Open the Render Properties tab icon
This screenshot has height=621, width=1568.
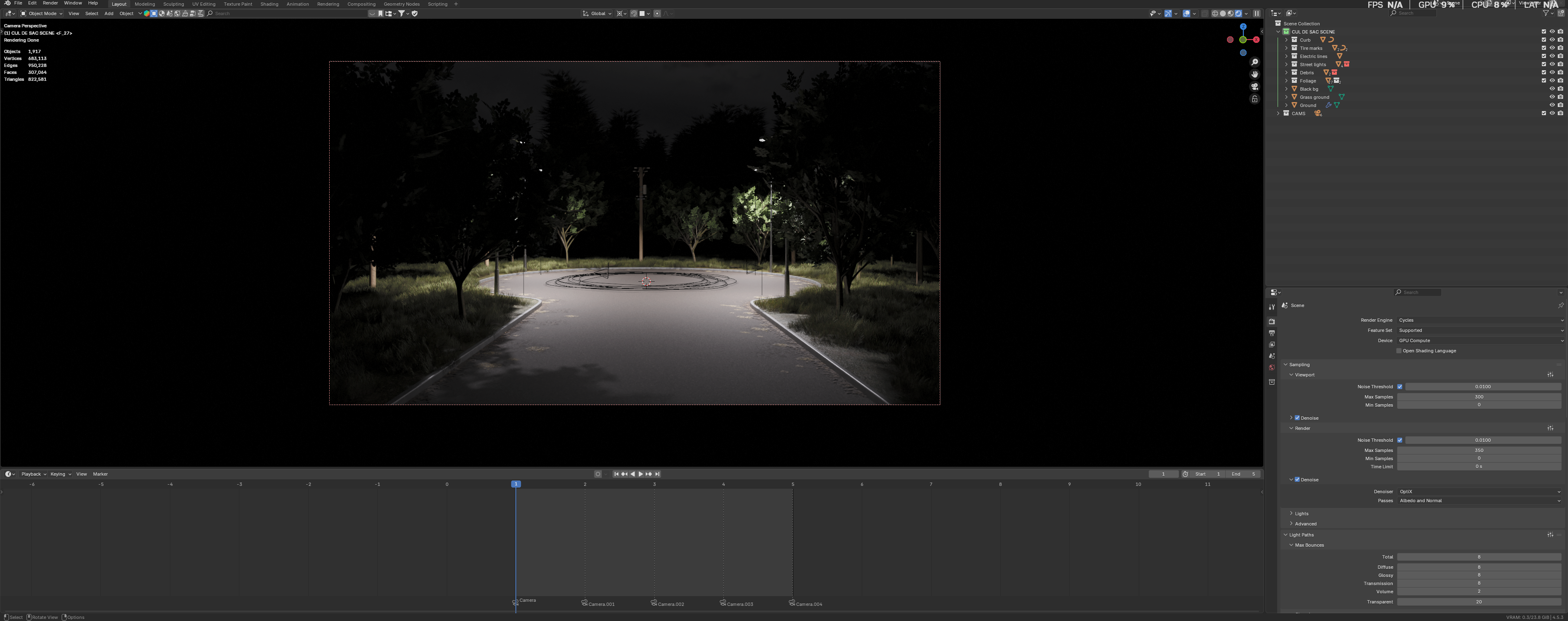click(x=1271, y=321)
